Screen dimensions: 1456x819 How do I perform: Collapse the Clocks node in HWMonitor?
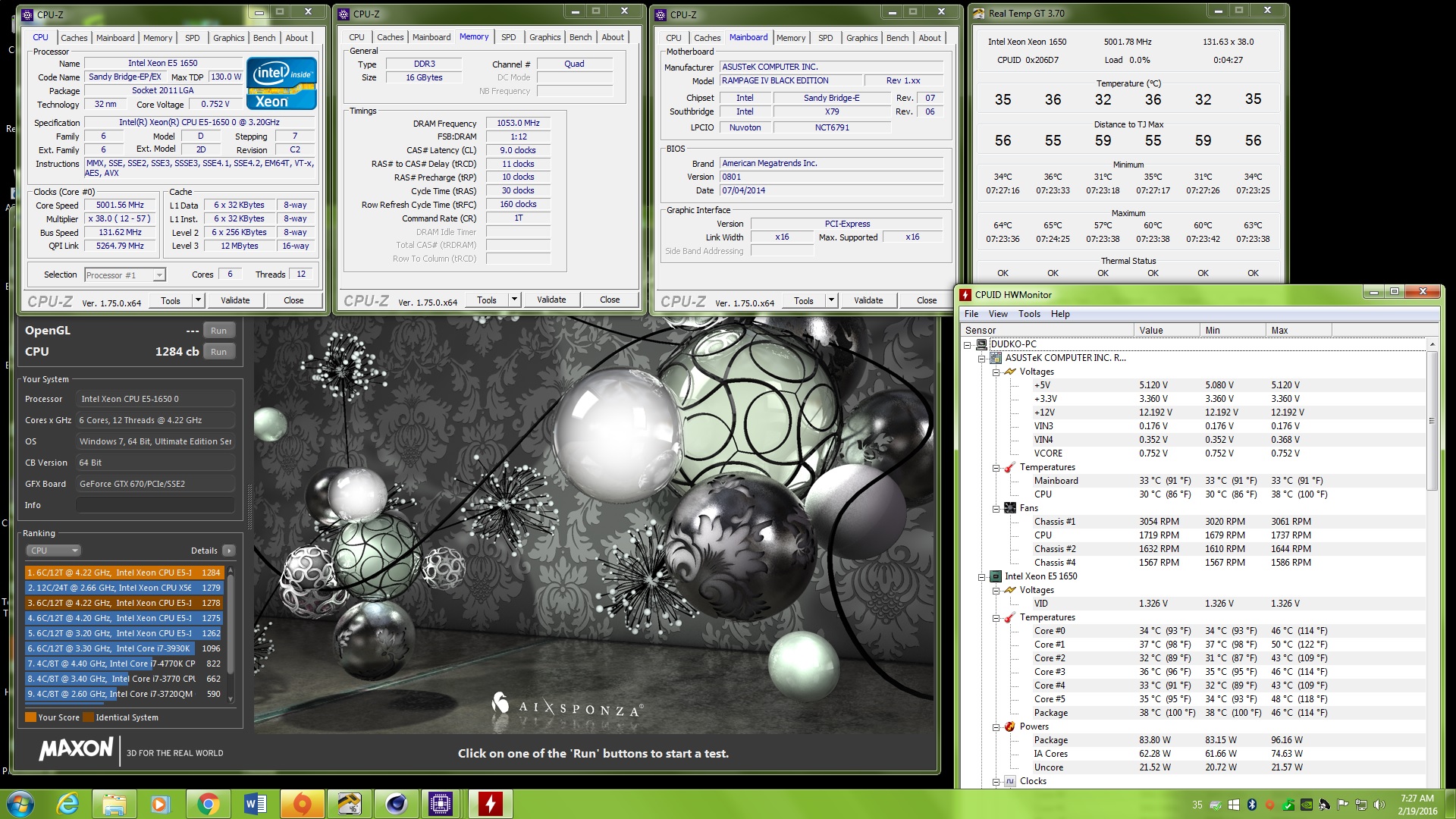tap(996, 782)
